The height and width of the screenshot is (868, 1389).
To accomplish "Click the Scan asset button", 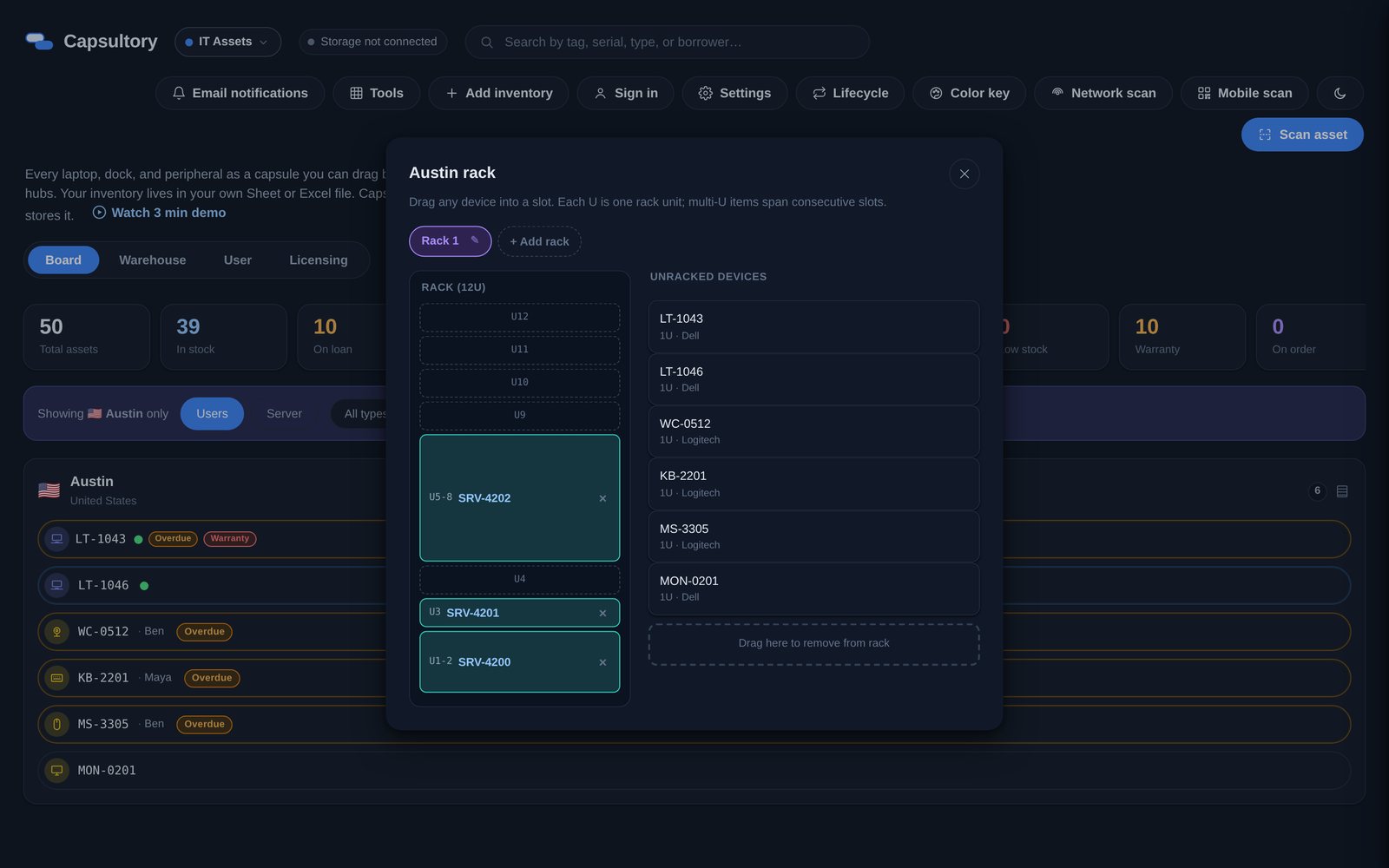I will 1302,135.
